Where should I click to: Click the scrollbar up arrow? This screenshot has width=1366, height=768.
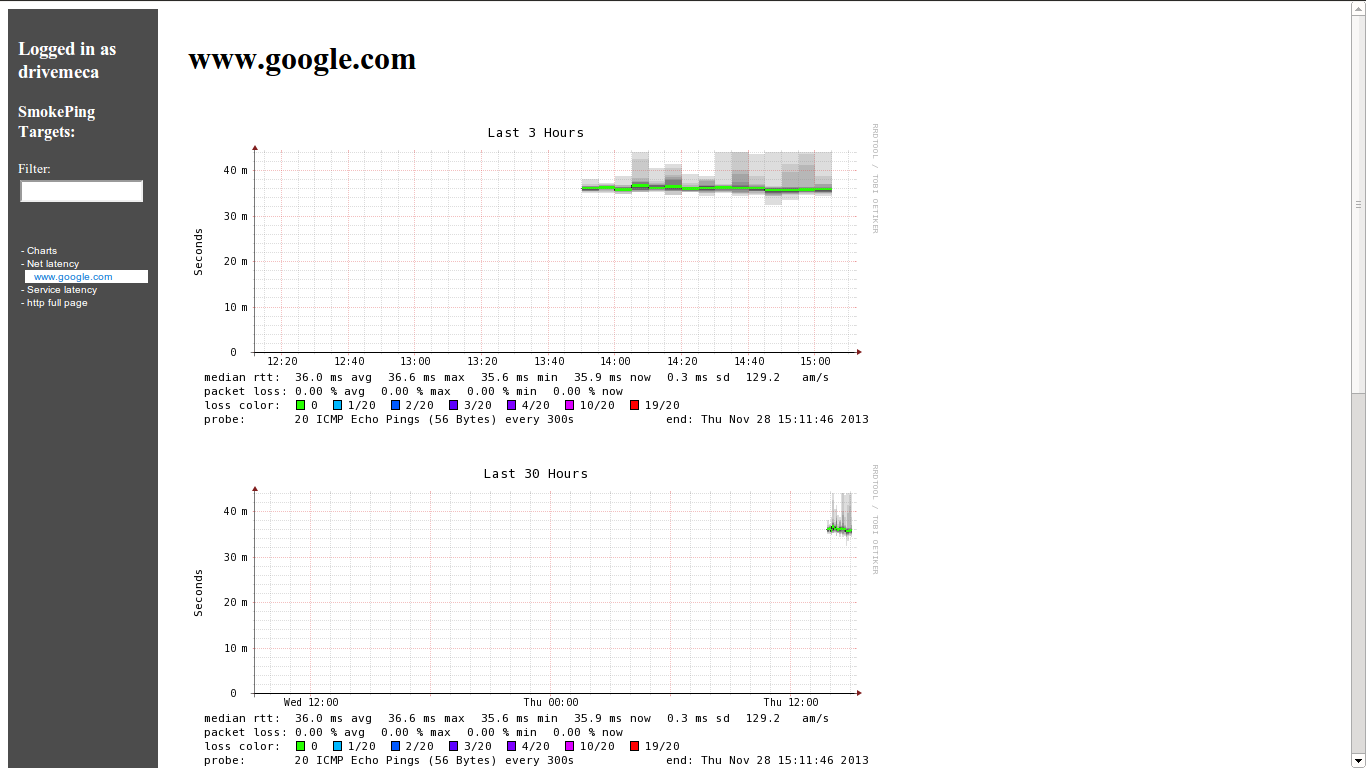1359,8
